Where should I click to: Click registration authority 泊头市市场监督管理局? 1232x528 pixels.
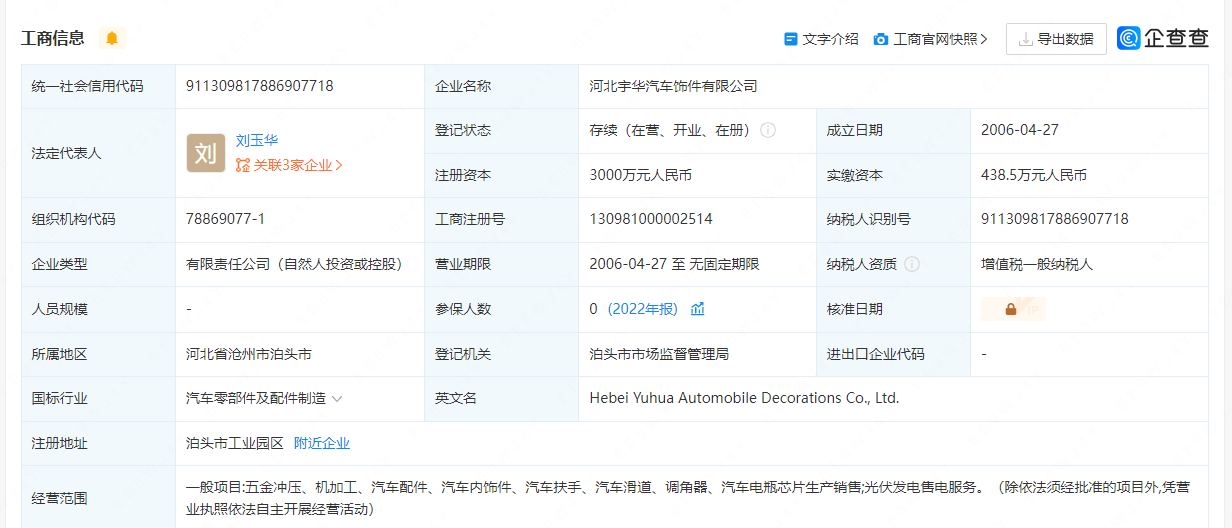click(x=660, y=354)
